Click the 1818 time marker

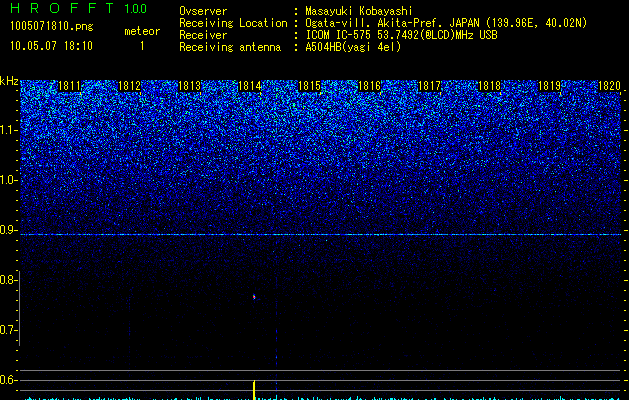tap(490, 86)
